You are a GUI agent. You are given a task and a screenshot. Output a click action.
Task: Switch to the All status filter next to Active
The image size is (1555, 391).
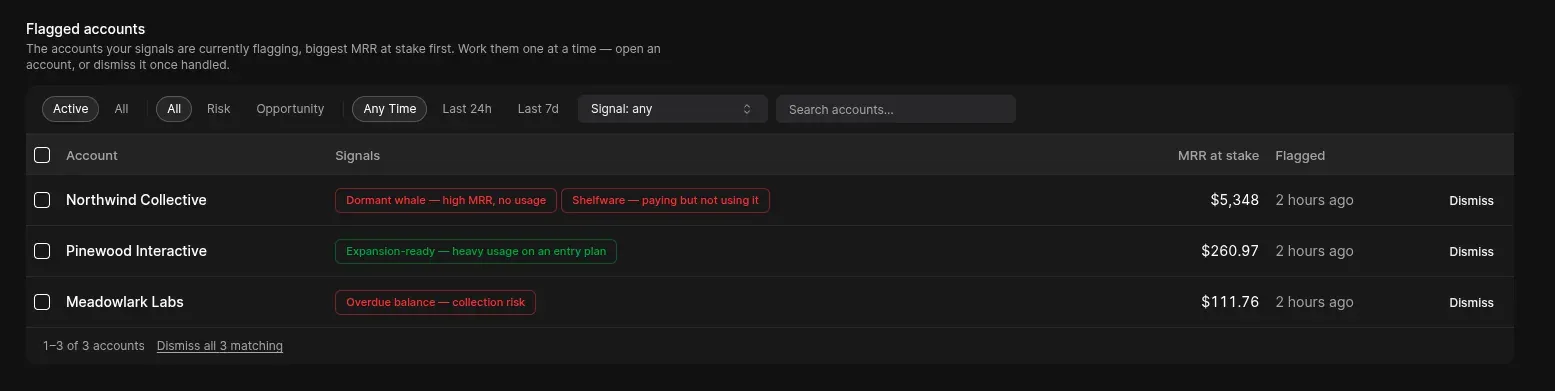coord(121,109)
